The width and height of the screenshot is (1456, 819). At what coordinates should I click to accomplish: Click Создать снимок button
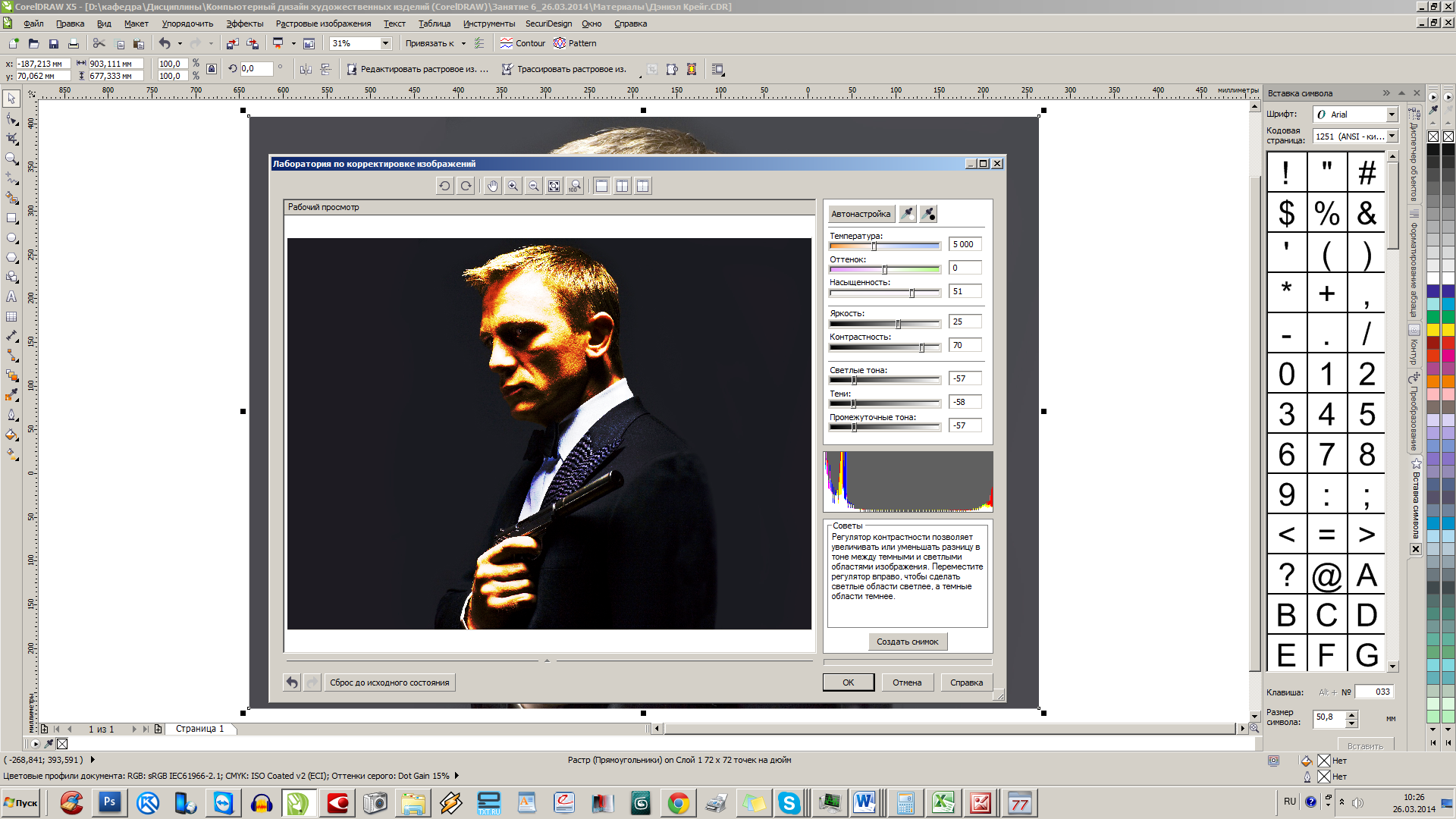click(x=907, y=642)
